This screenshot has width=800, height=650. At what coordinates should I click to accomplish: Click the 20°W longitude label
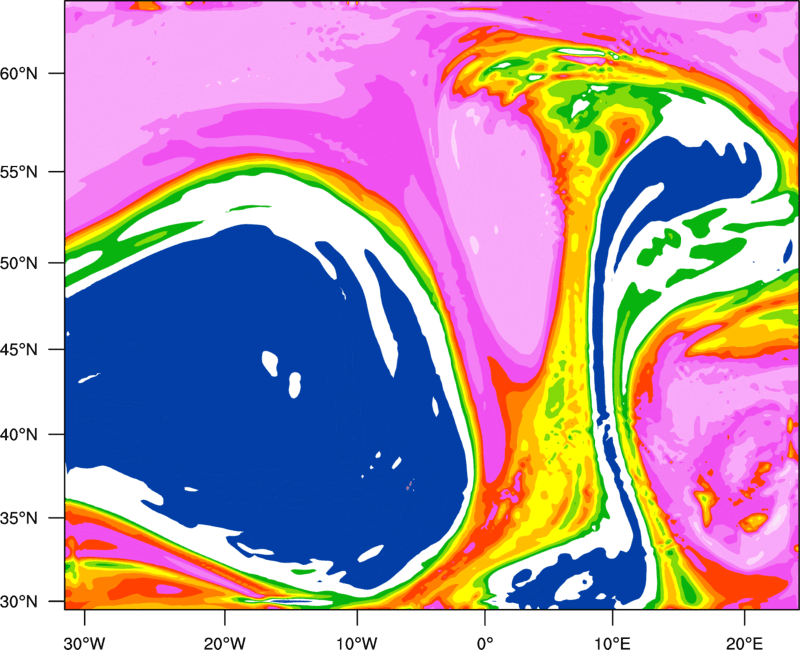point(224,642)
